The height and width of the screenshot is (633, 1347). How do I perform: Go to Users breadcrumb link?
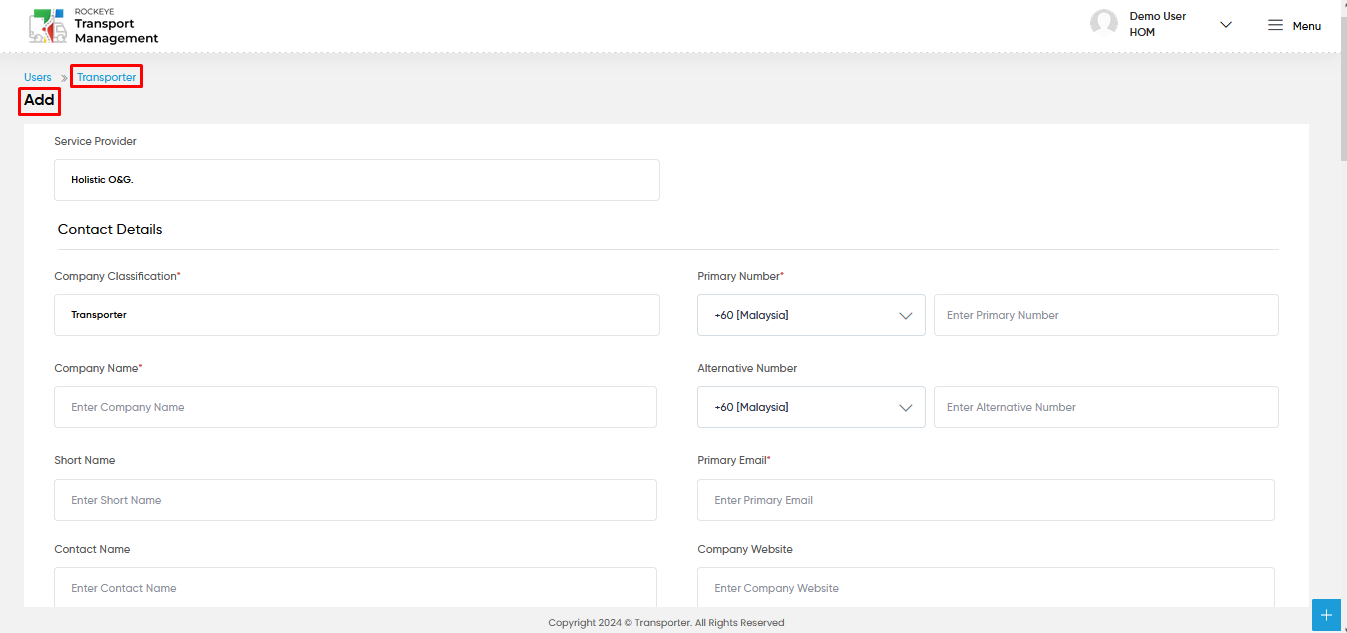point(38,77)
